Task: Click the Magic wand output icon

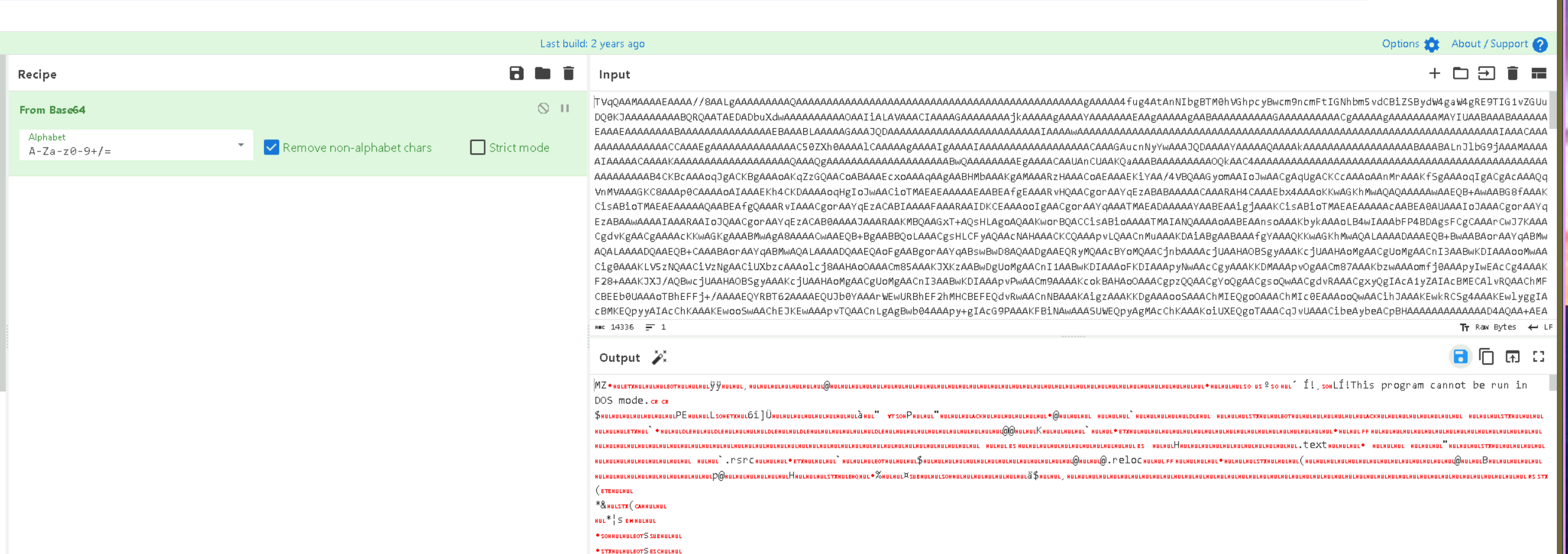Action: [x=659, y=358]
